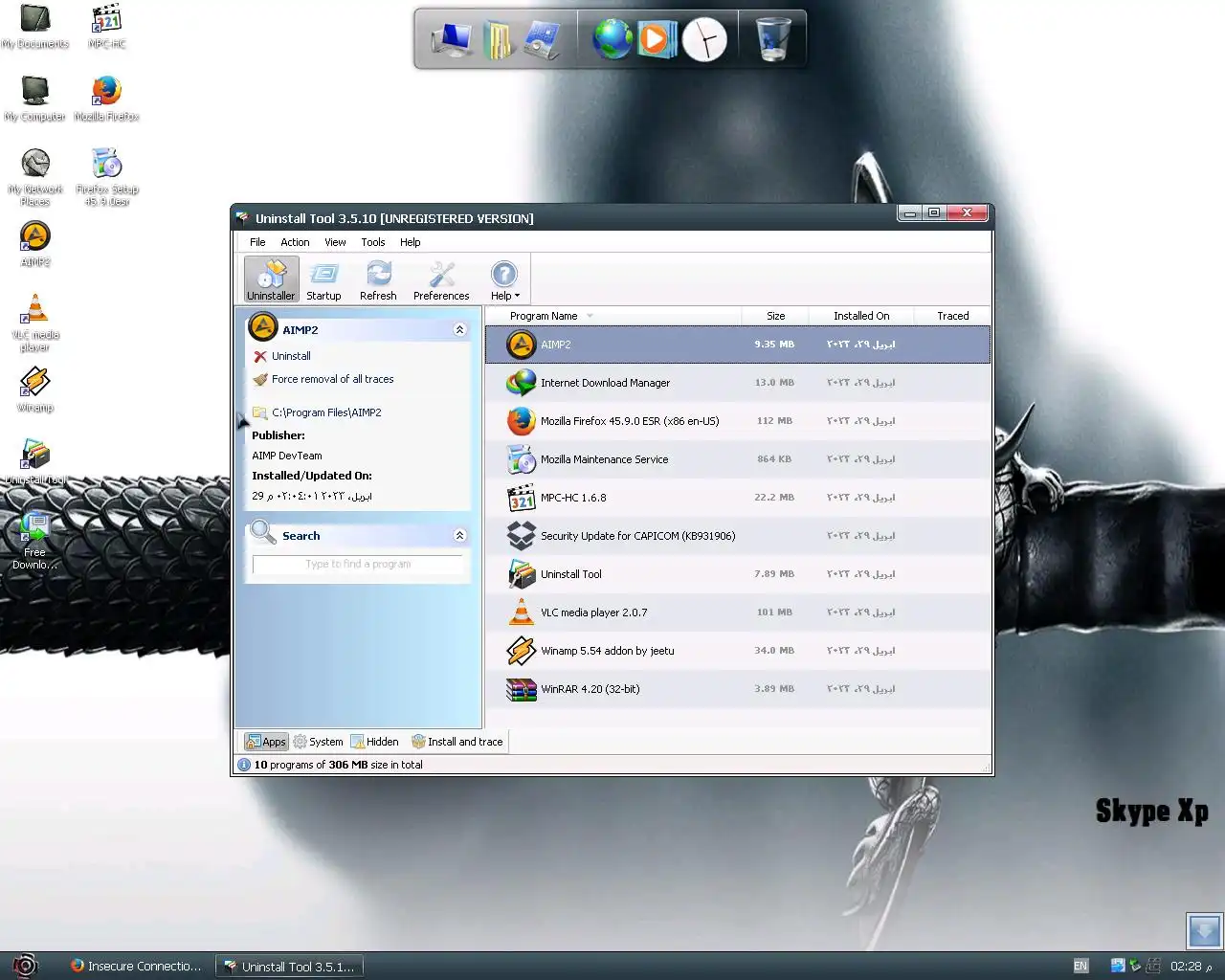Open the Help menu in menu bar

[411, 242]
